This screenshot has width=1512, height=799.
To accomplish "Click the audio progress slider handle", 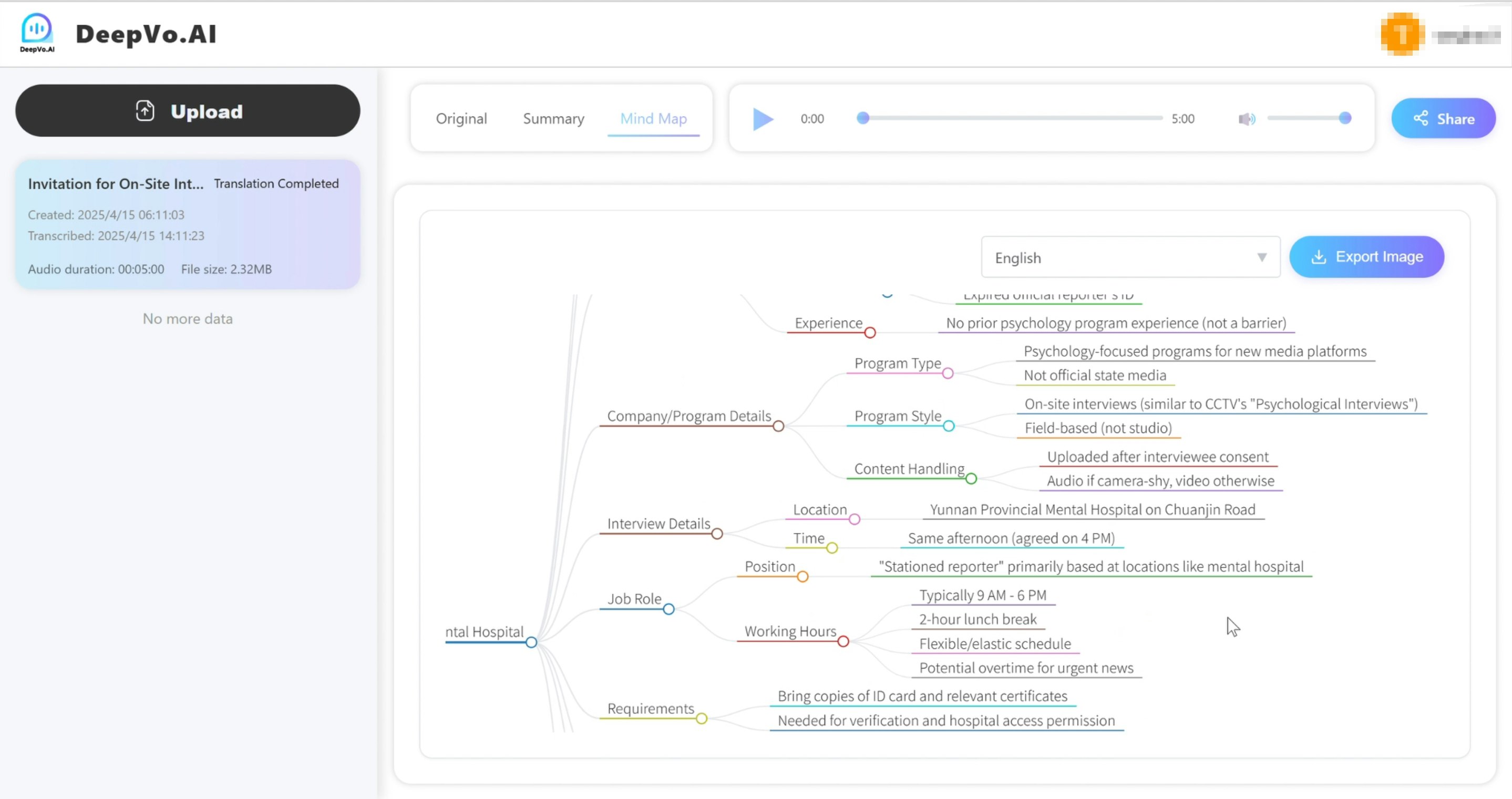I will pyautogui.click(x=862, y=119).
